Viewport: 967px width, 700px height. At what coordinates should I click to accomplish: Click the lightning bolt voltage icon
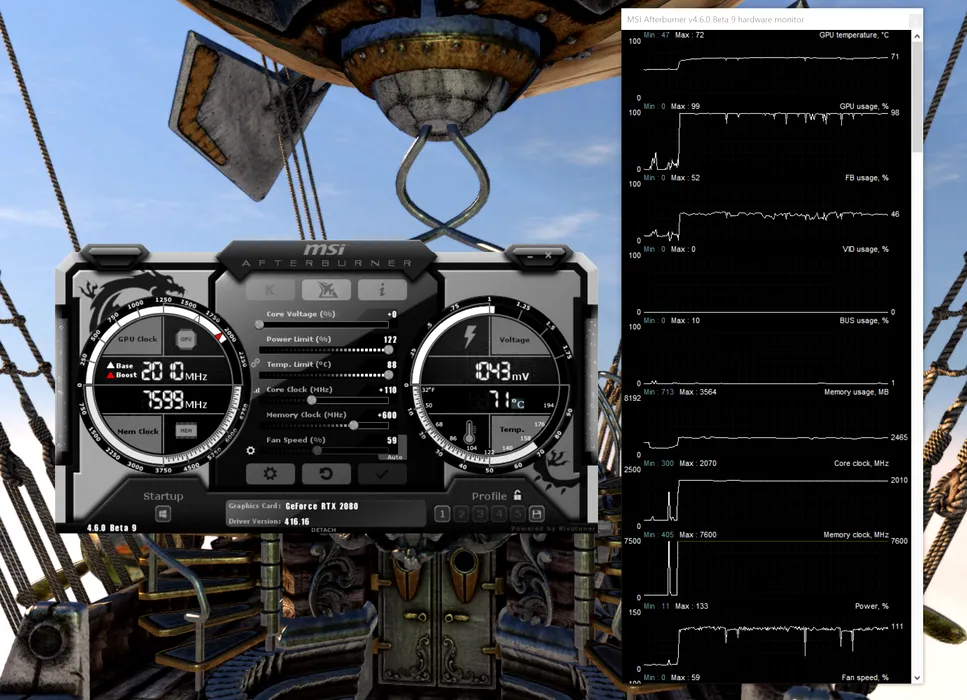470,337
